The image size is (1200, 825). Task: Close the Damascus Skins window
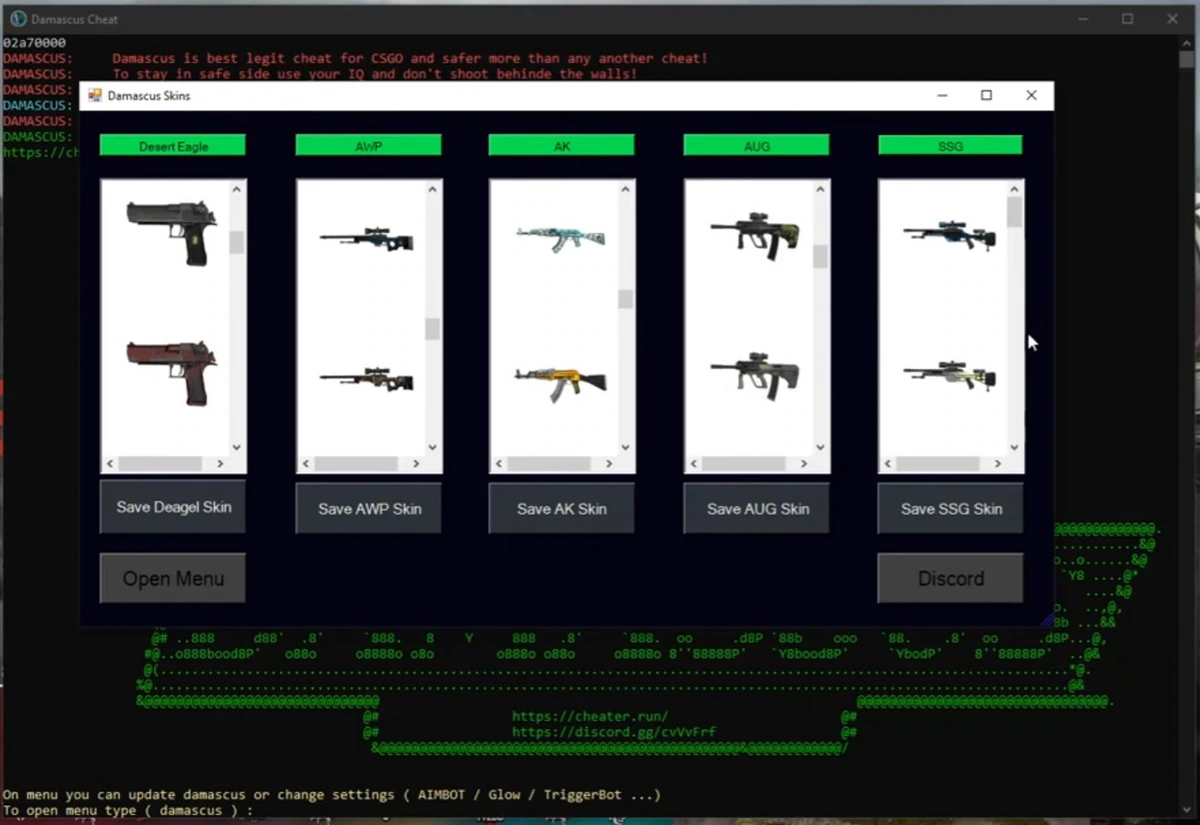[x=1031, y=95]
